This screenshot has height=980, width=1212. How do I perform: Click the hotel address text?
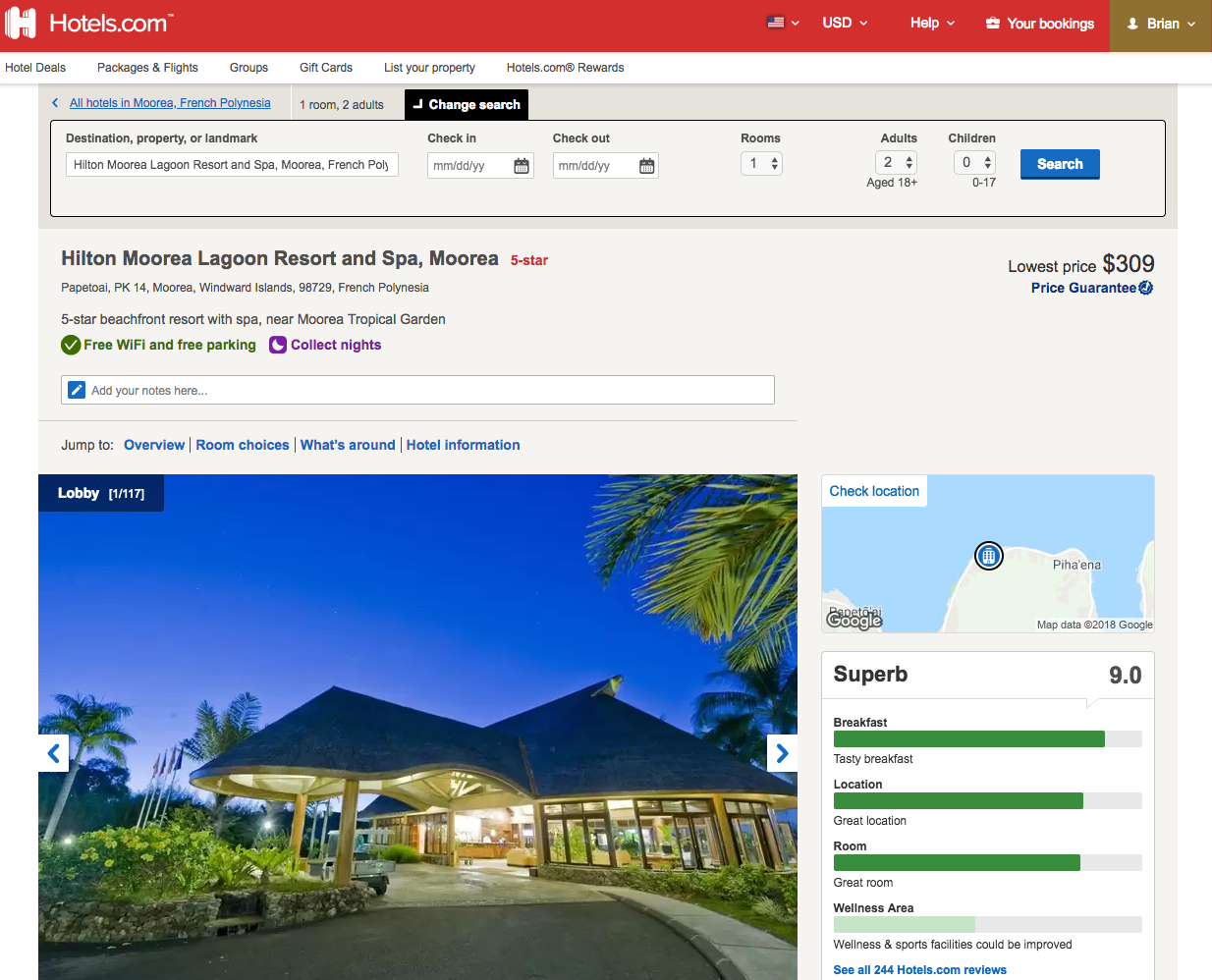coord(245,288)
